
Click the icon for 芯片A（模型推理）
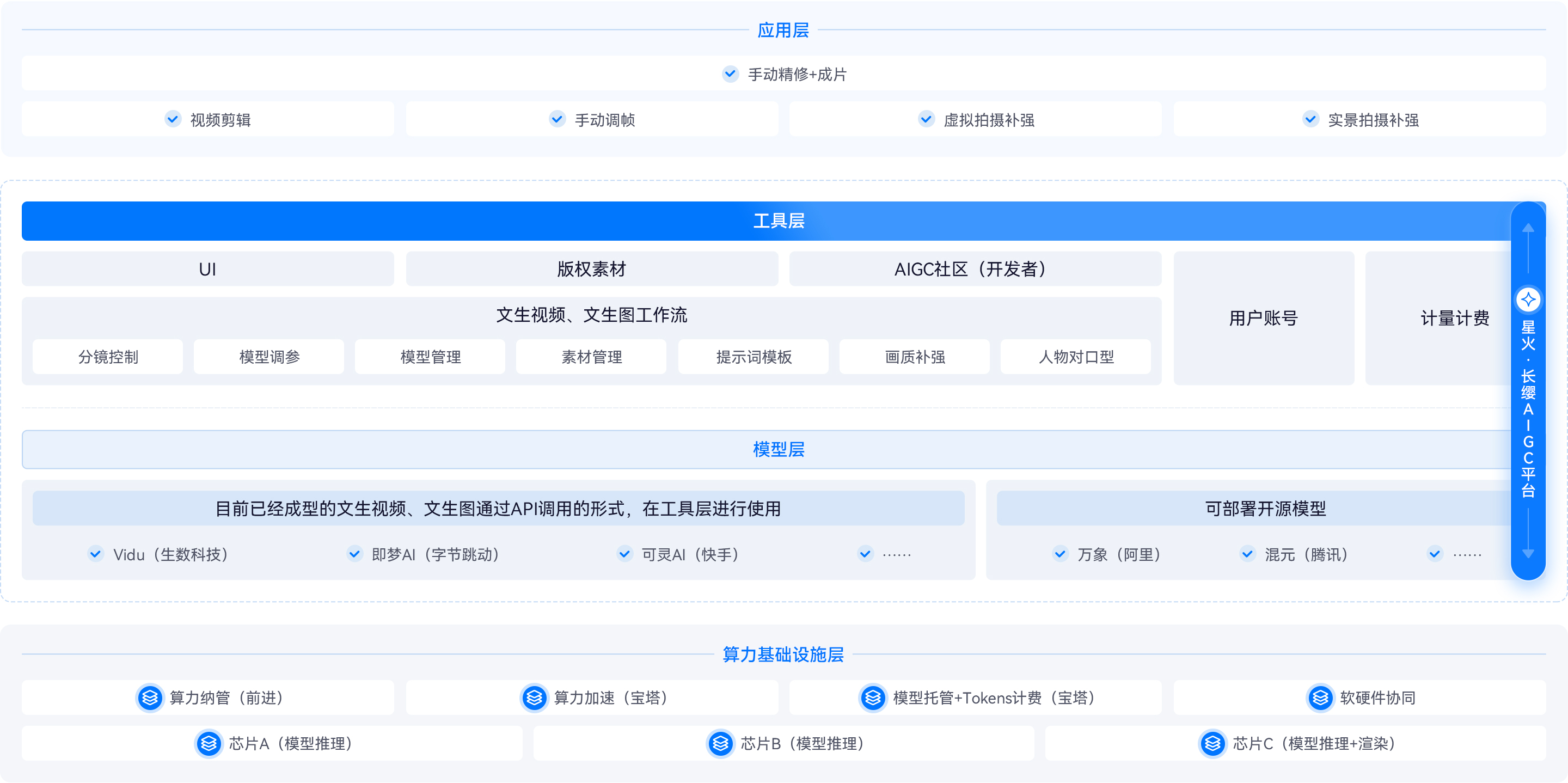point(208,743)
